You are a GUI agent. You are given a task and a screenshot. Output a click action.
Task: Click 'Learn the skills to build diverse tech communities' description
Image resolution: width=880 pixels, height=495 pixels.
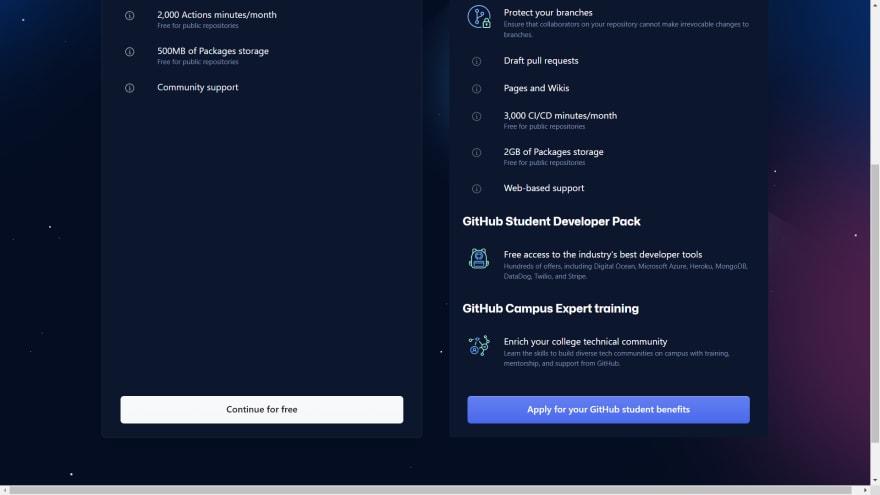(x=616, y=358)
